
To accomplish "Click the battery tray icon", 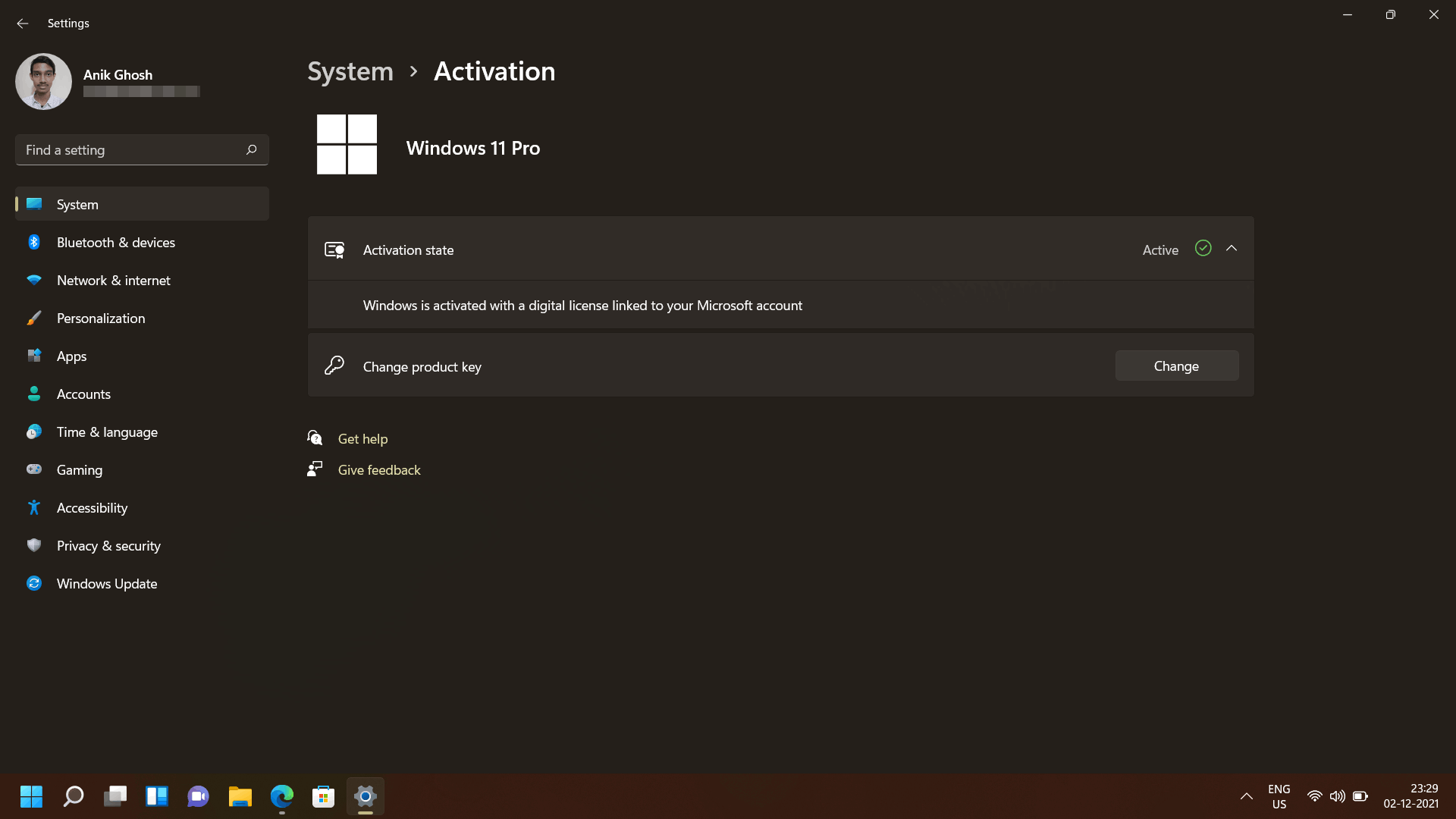I will (1360, 796).
